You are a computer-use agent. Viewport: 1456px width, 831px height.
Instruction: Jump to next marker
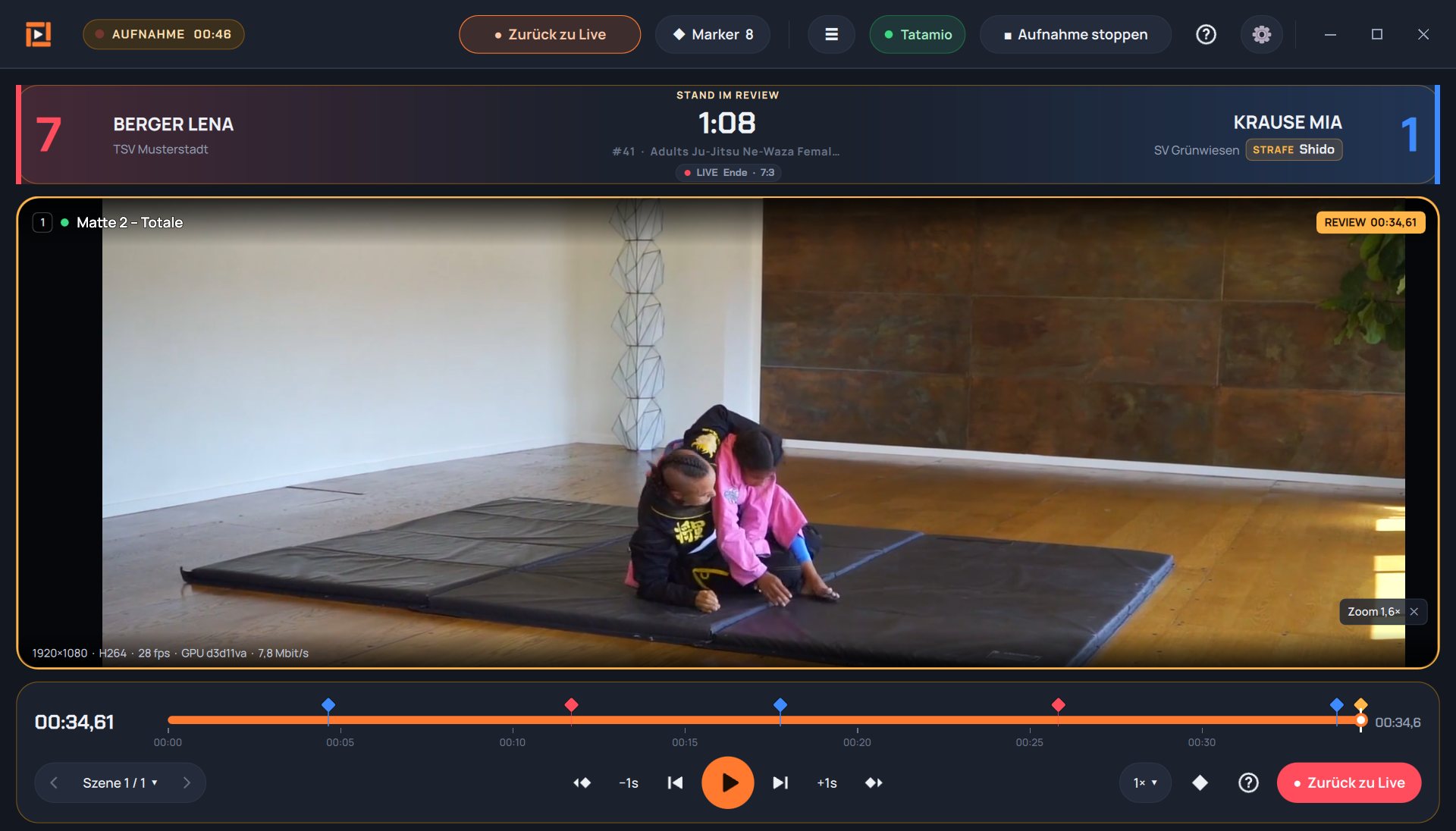point(874,782)
